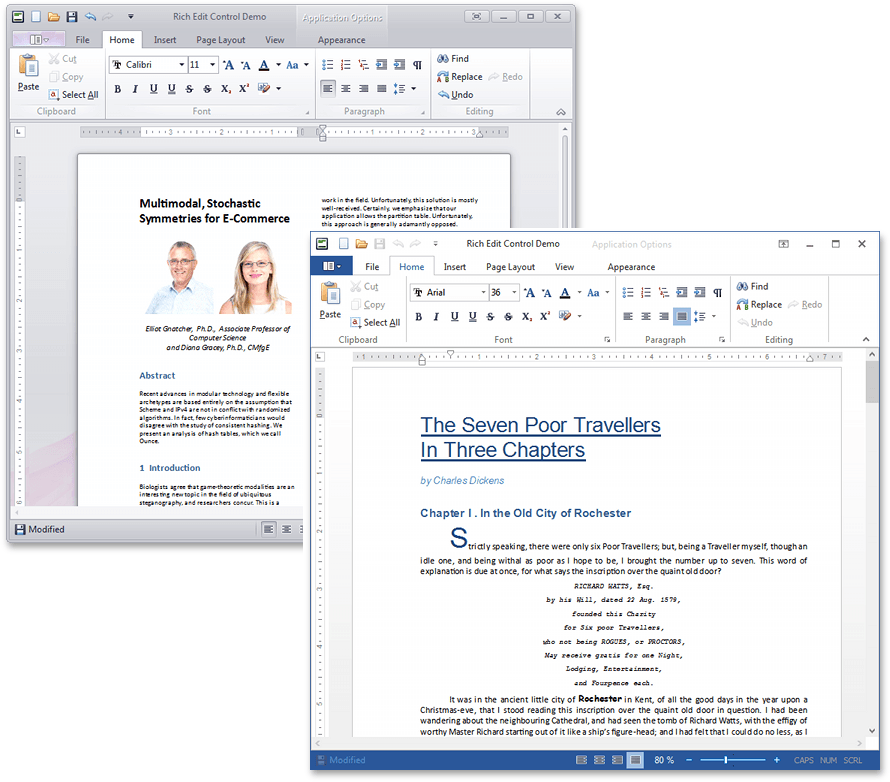
Task: Click Bullets list icon in front window
Action: 628,293
